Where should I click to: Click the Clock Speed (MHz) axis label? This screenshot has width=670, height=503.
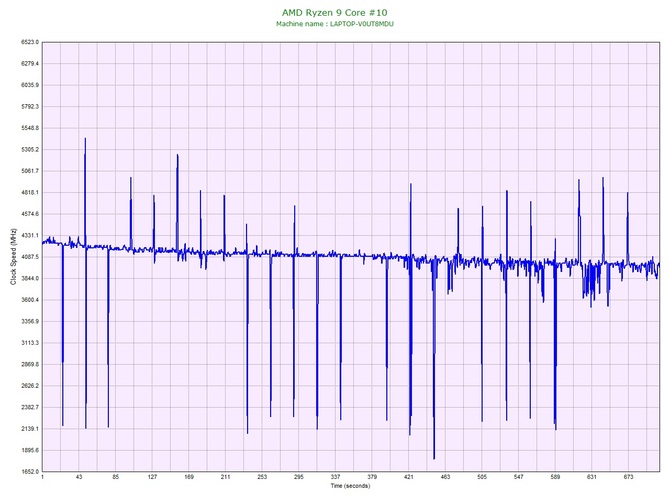(x=13, y=257)
